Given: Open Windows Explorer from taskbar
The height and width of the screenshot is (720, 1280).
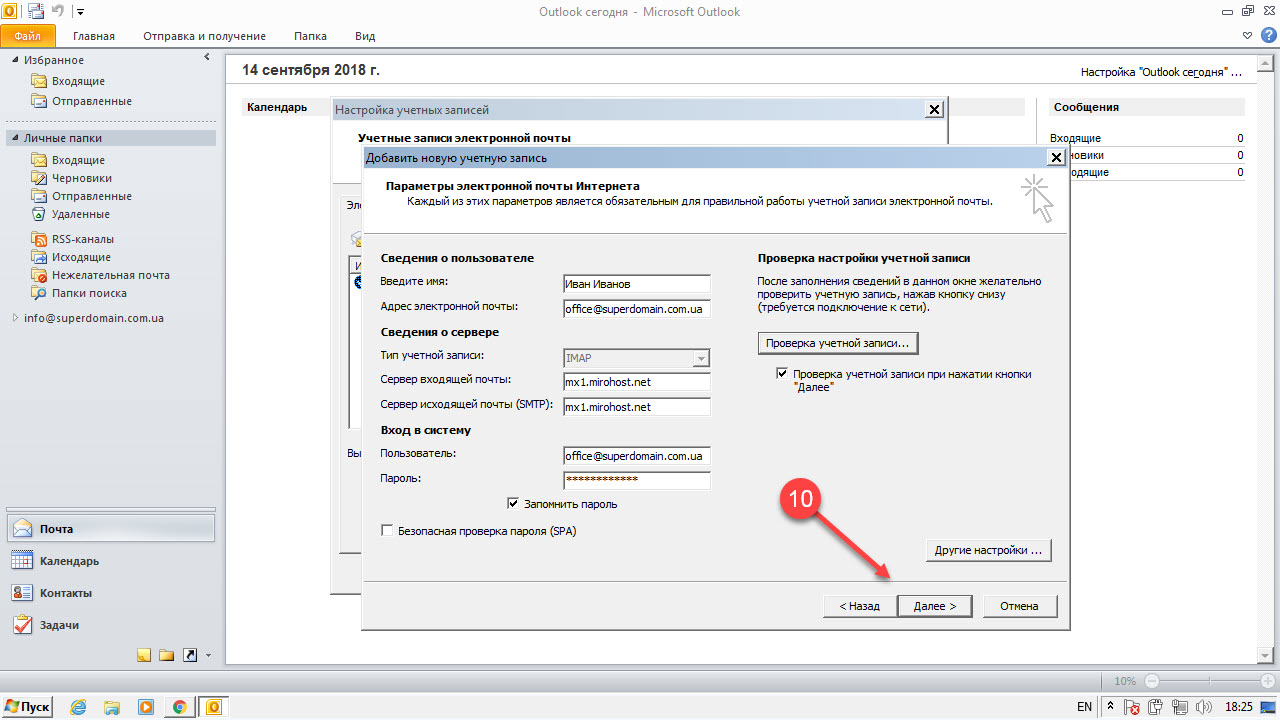Looking at the screenshot, I should click(112, 707).
